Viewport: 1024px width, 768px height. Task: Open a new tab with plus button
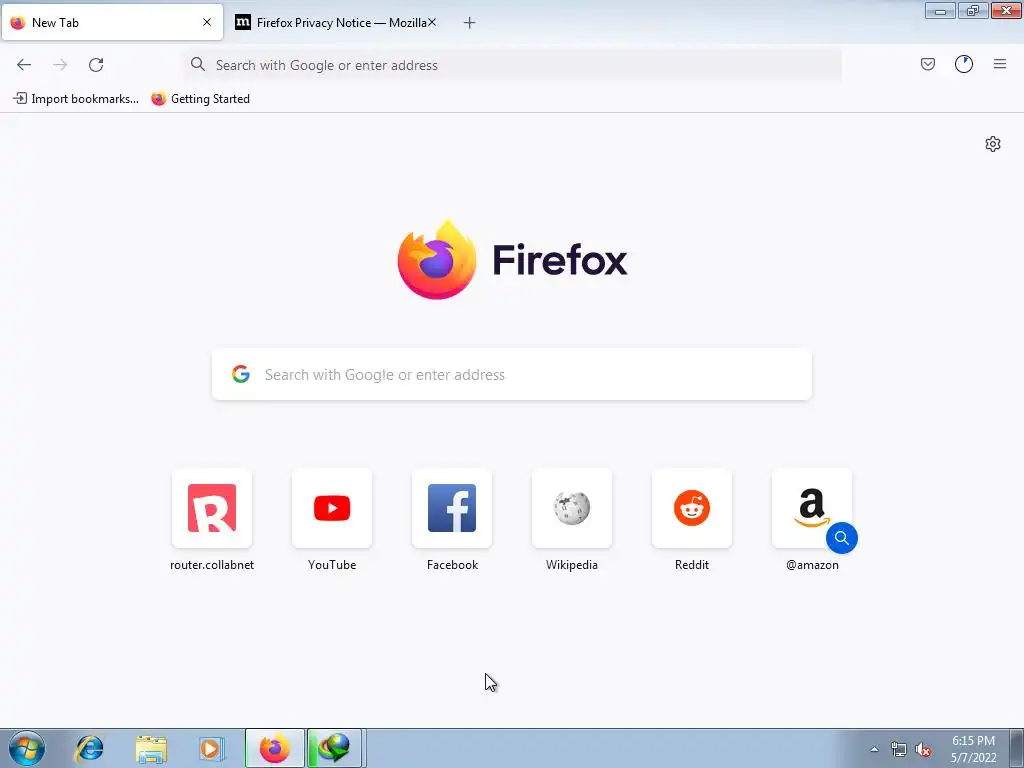pos(469,23)
